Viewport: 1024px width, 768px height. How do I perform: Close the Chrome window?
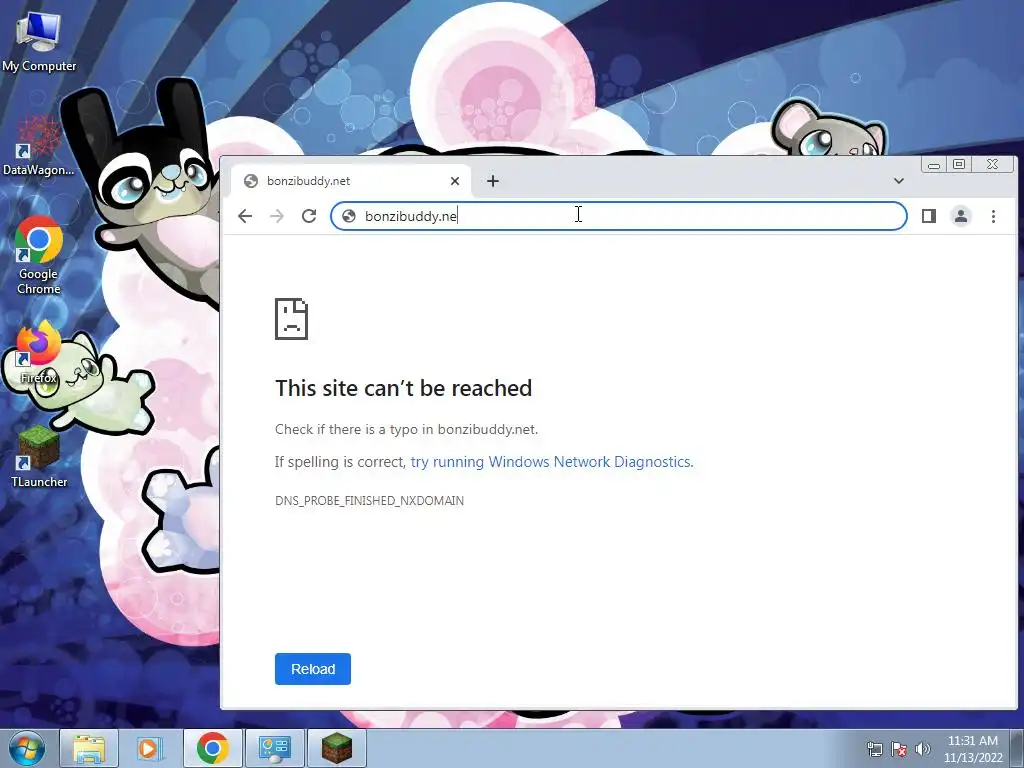click(993, 165)
